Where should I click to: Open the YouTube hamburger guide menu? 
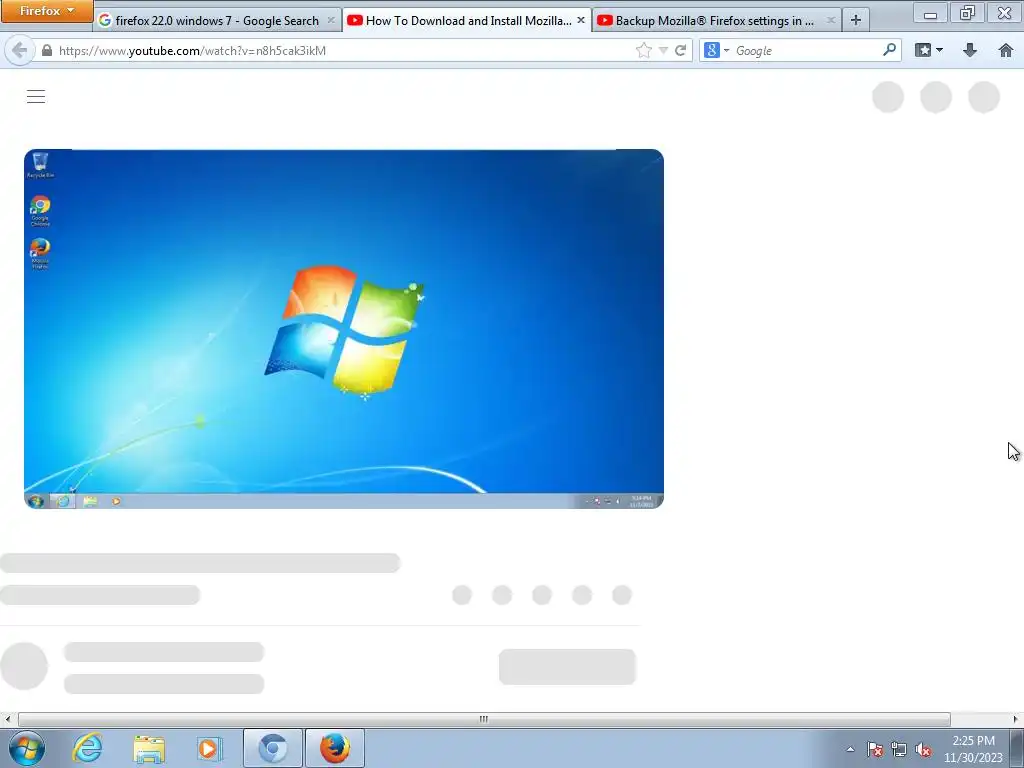point(36,97)
